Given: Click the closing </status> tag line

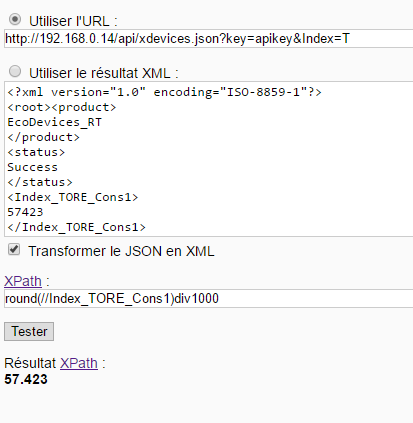Looking at the screenshot, I should (40, 182).
